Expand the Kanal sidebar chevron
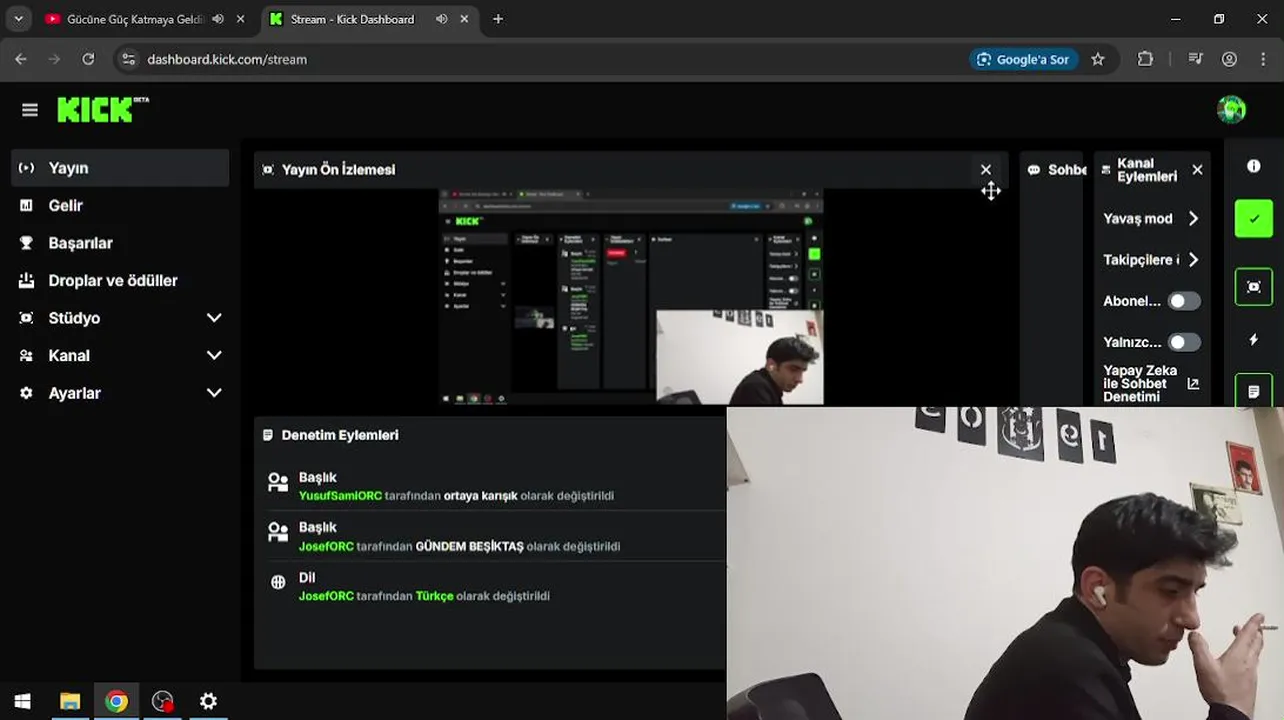 [x=214, y=356]
